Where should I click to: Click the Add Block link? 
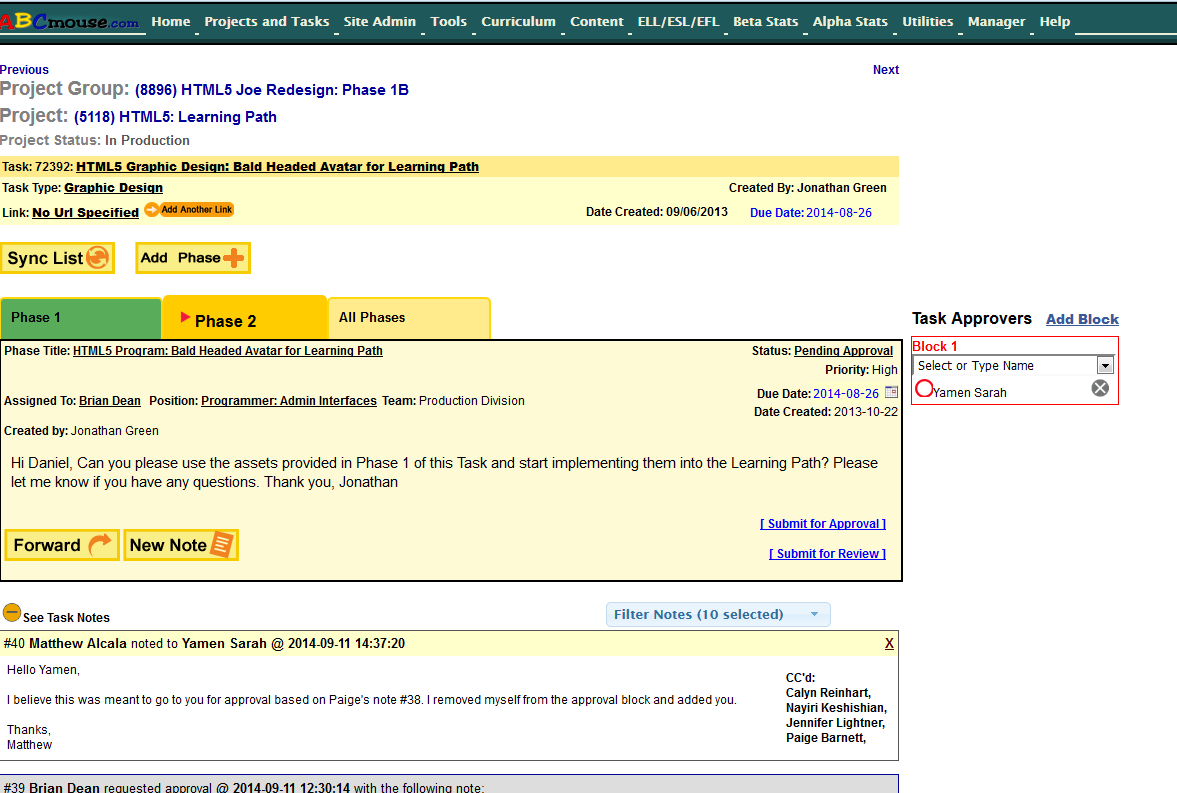[x=1082, y=319]
